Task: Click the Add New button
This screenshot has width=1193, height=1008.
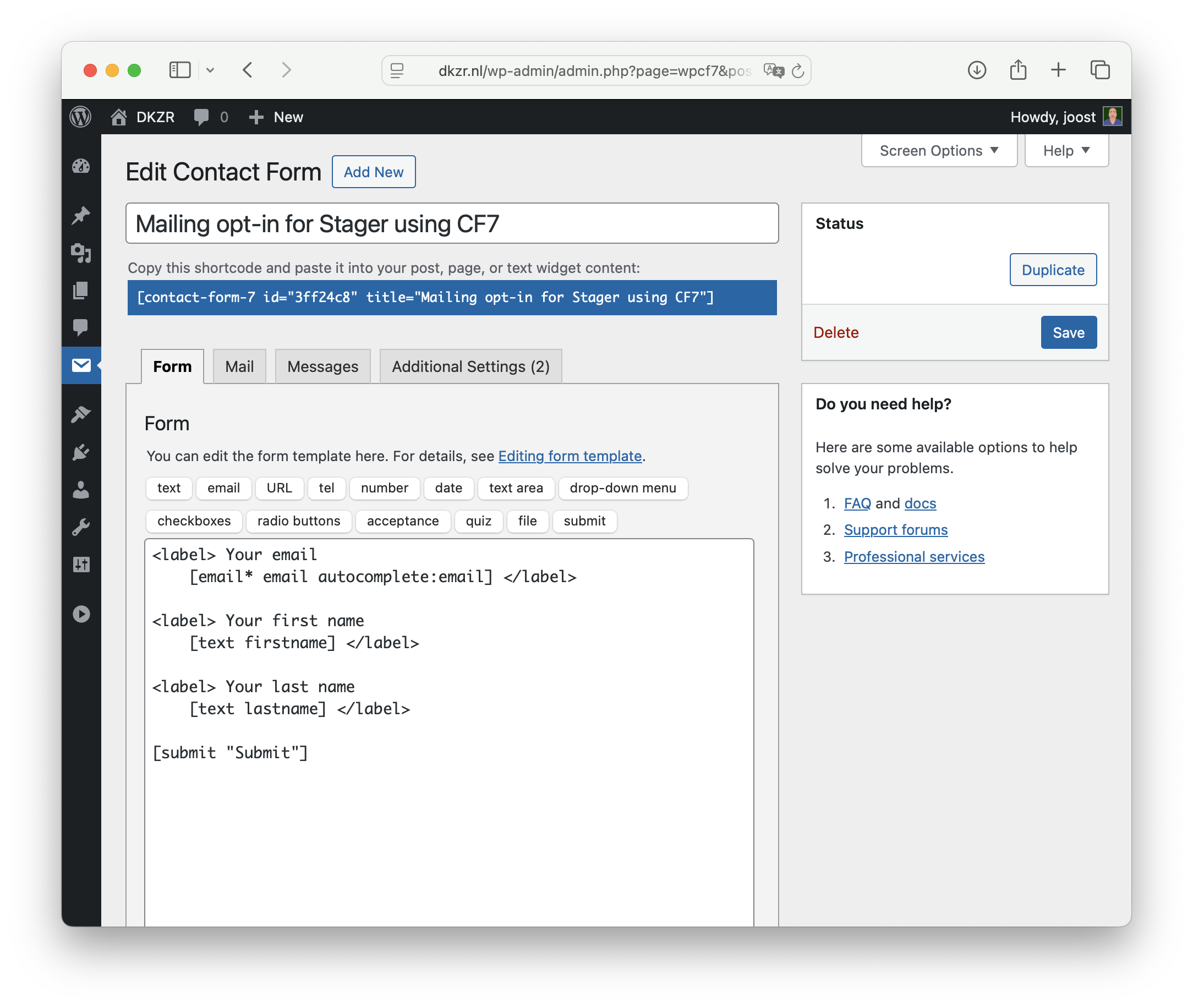Action: [x=374, y=172]
